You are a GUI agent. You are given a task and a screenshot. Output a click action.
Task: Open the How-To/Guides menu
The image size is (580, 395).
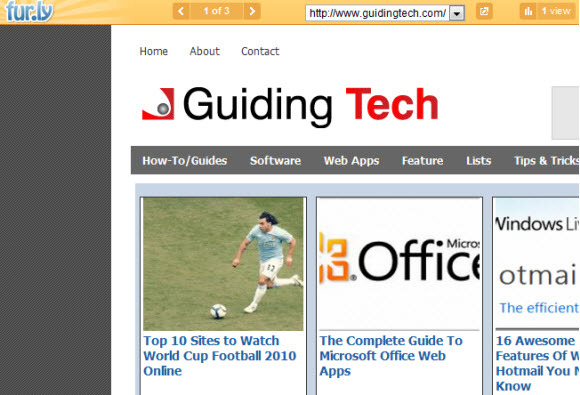(185, 161)
